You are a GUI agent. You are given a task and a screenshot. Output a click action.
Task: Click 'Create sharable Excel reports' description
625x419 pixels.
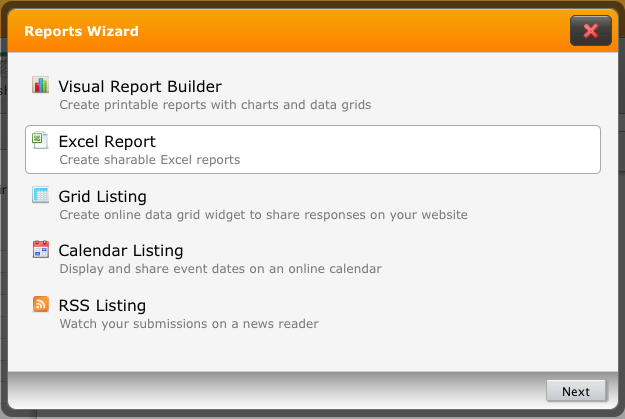pos(149,159)
